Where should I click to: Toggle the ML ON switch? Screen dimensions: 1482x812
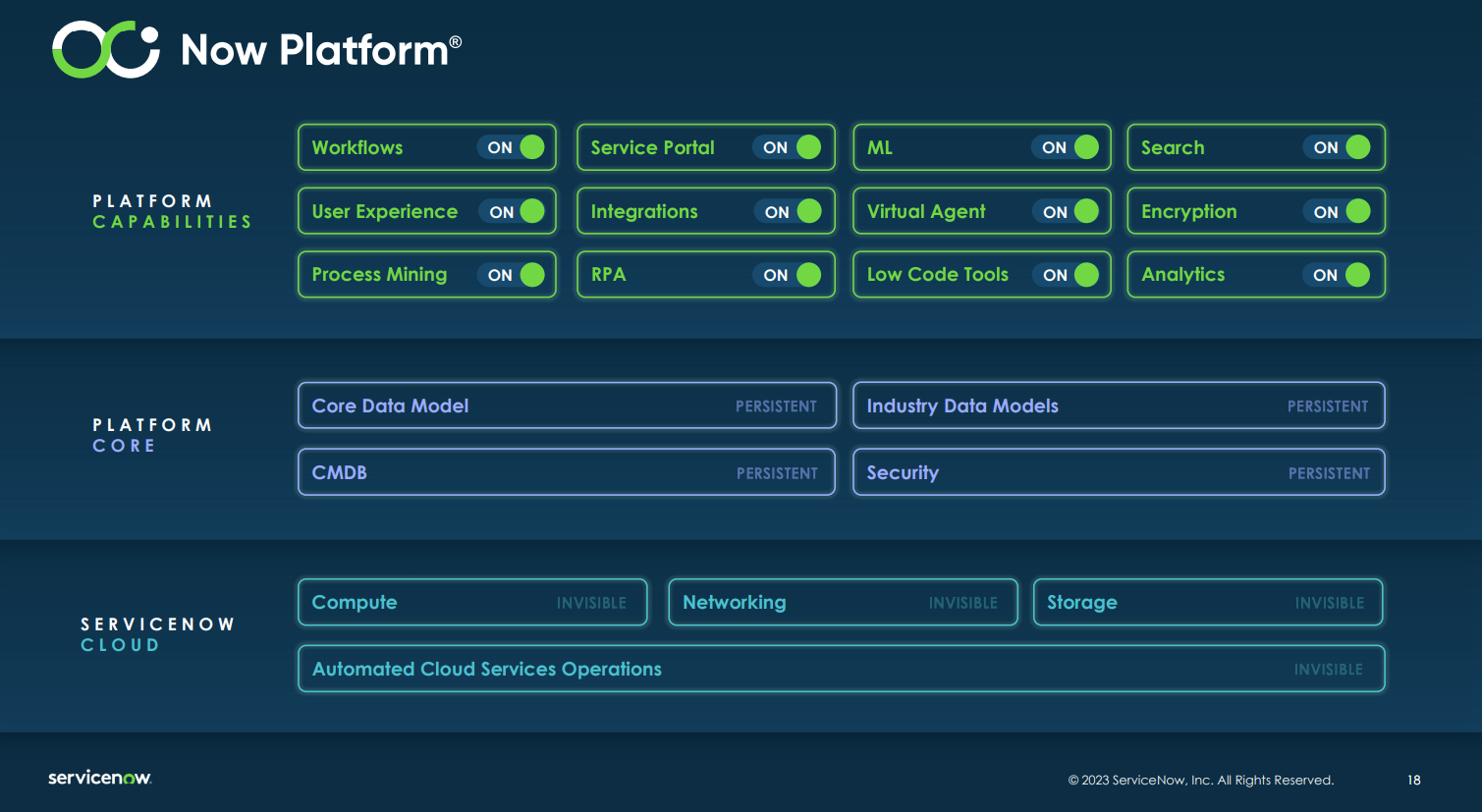(1066, 147)
